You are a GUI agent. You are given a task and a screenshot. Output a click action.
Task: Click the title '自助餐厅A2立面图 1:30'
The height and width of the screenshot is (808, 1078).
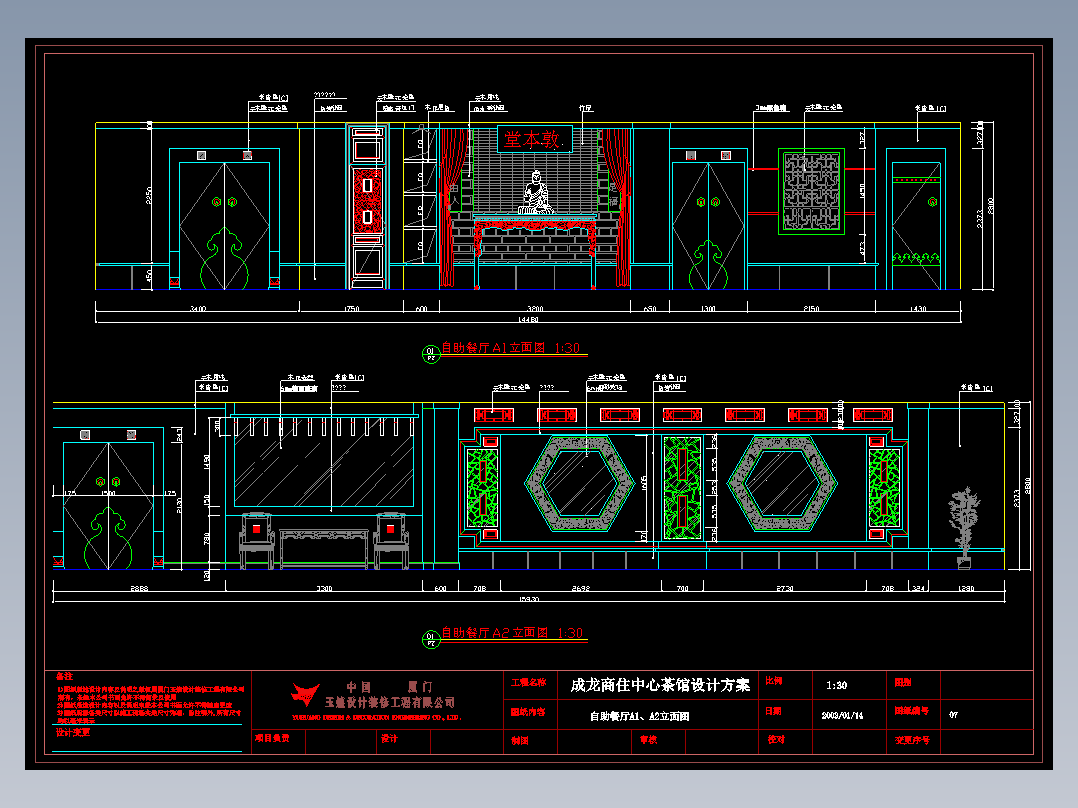tap(512, 633)
